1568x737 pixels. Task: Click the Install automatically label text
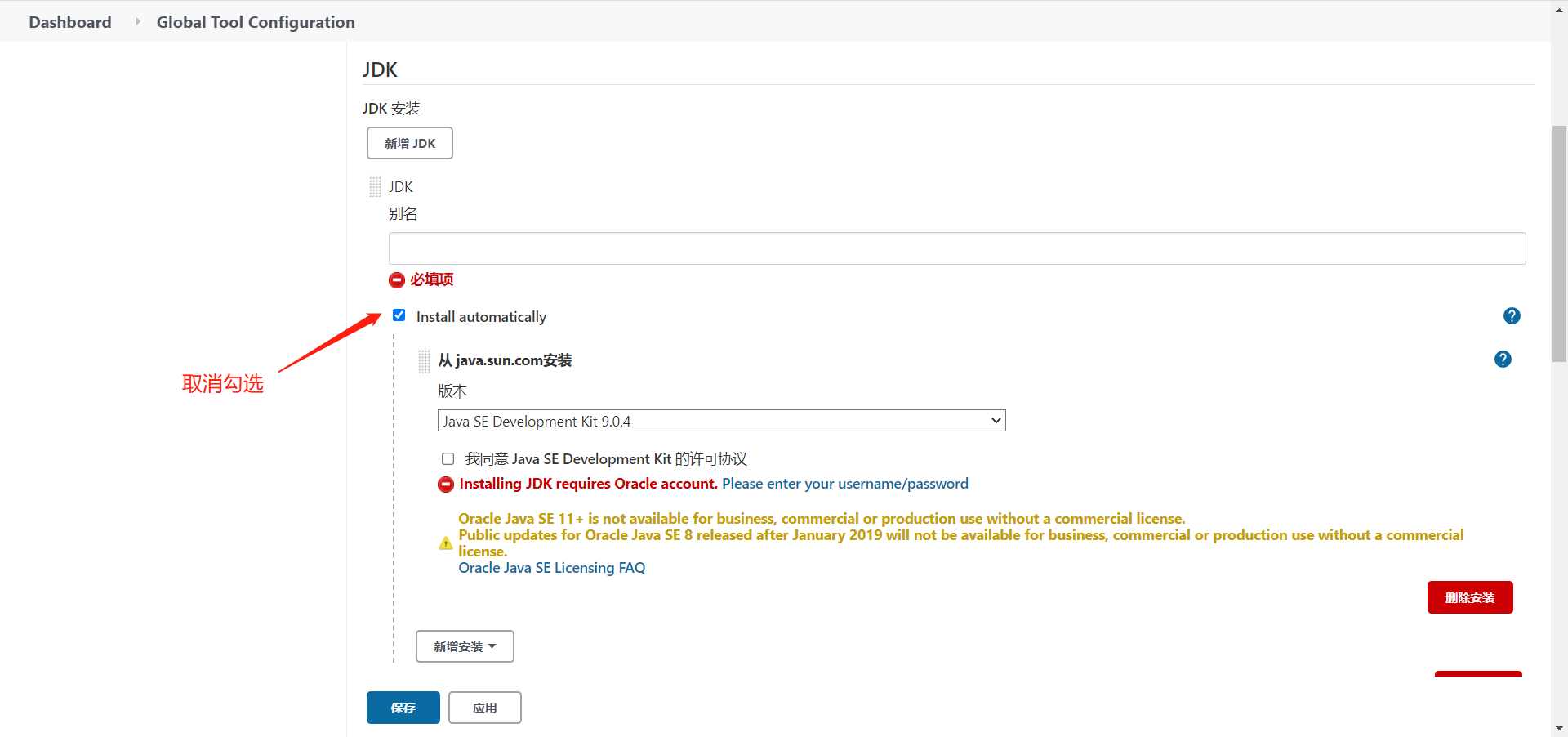tap(481, 317)
